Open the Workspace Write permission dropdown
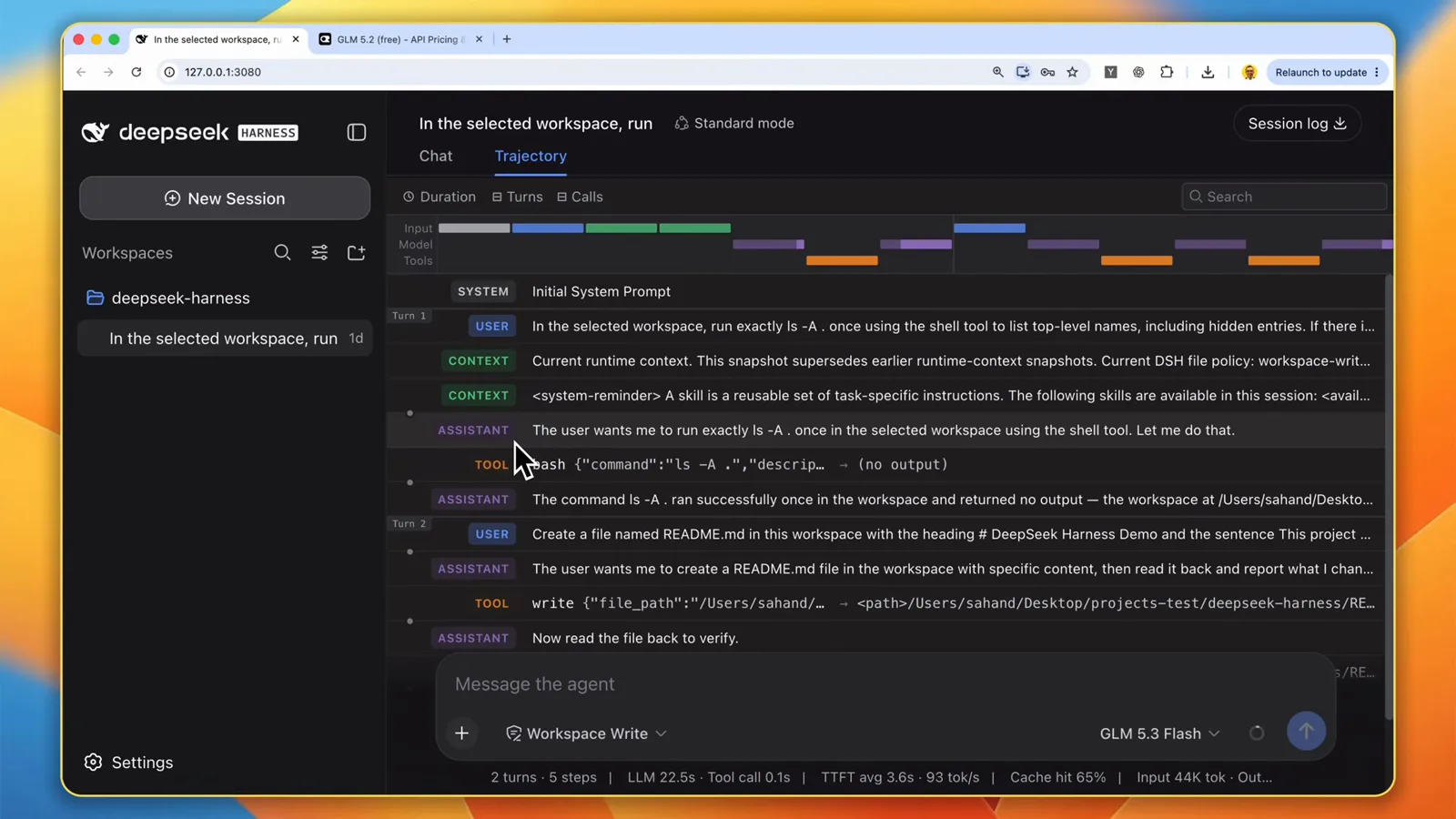The height and width of the screenshot is (819, 1456). pos(587,733)
